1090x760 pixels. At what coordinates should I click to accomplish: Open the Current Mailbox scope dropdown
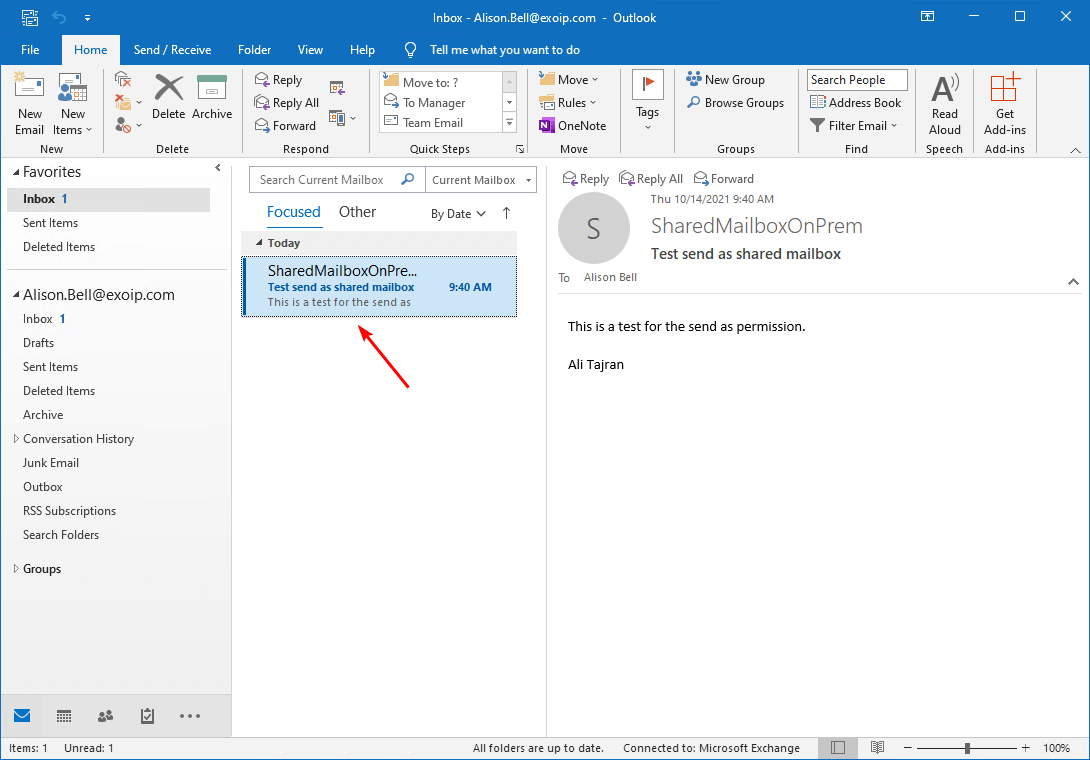tap(481, 179)
